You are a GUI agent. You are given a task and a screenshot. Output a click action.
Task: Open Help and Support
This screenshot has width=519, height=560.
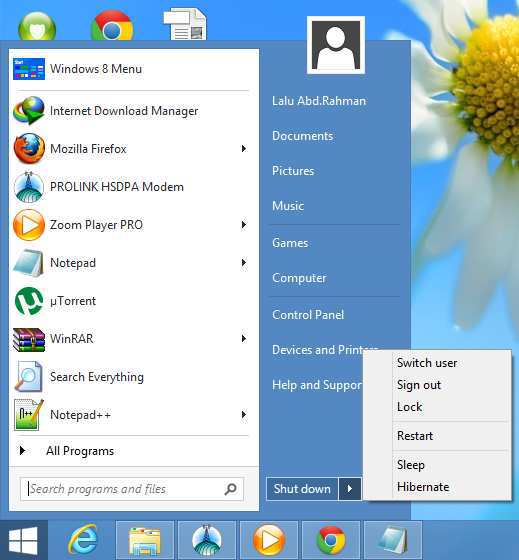tap(317, 385)
